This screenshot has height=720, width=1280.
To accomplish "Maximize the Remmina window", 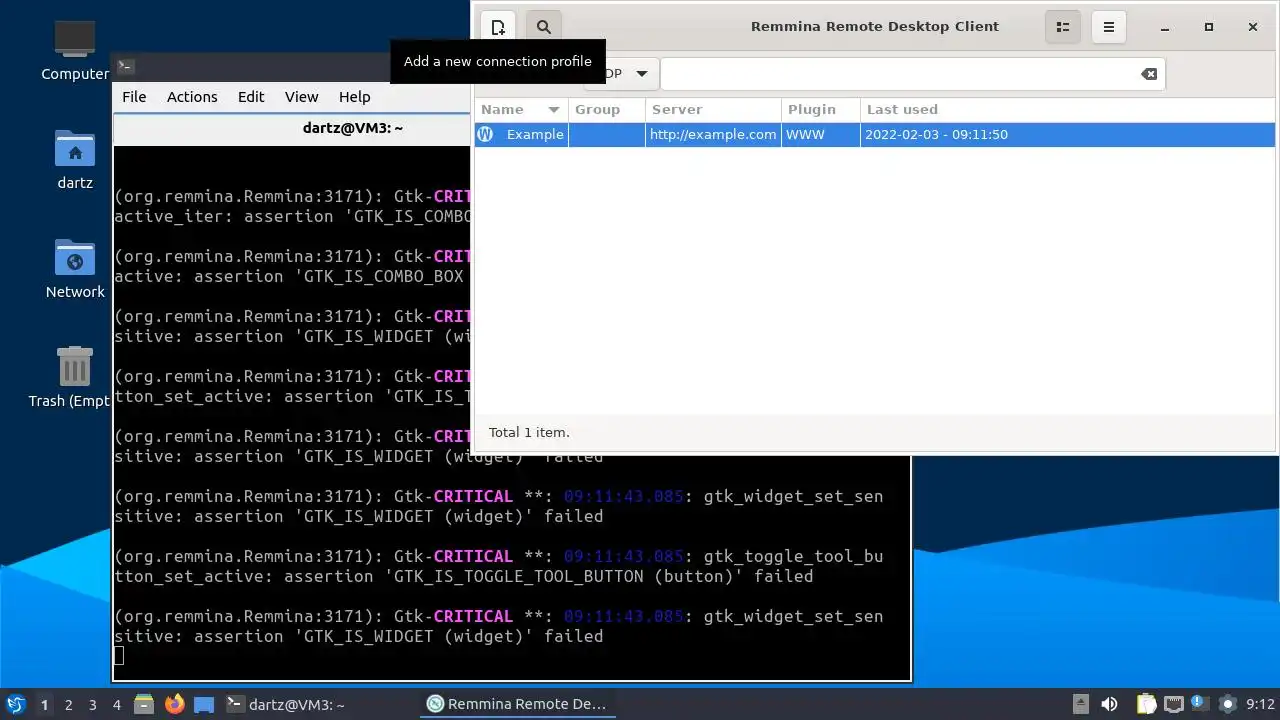I will [x=1208, y=27].
